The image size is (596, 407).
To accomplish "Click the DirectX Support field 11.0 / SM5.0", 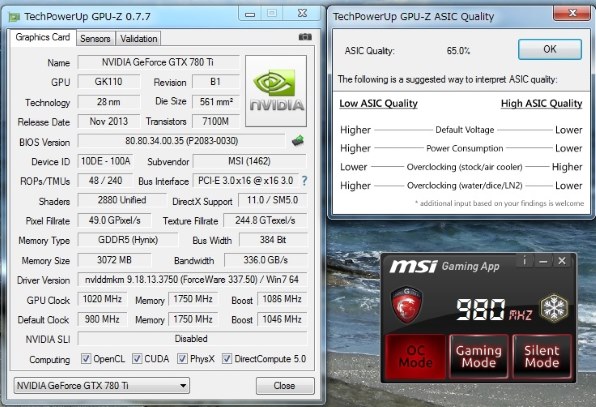I will pyautogui.click(x=273, y=200).
